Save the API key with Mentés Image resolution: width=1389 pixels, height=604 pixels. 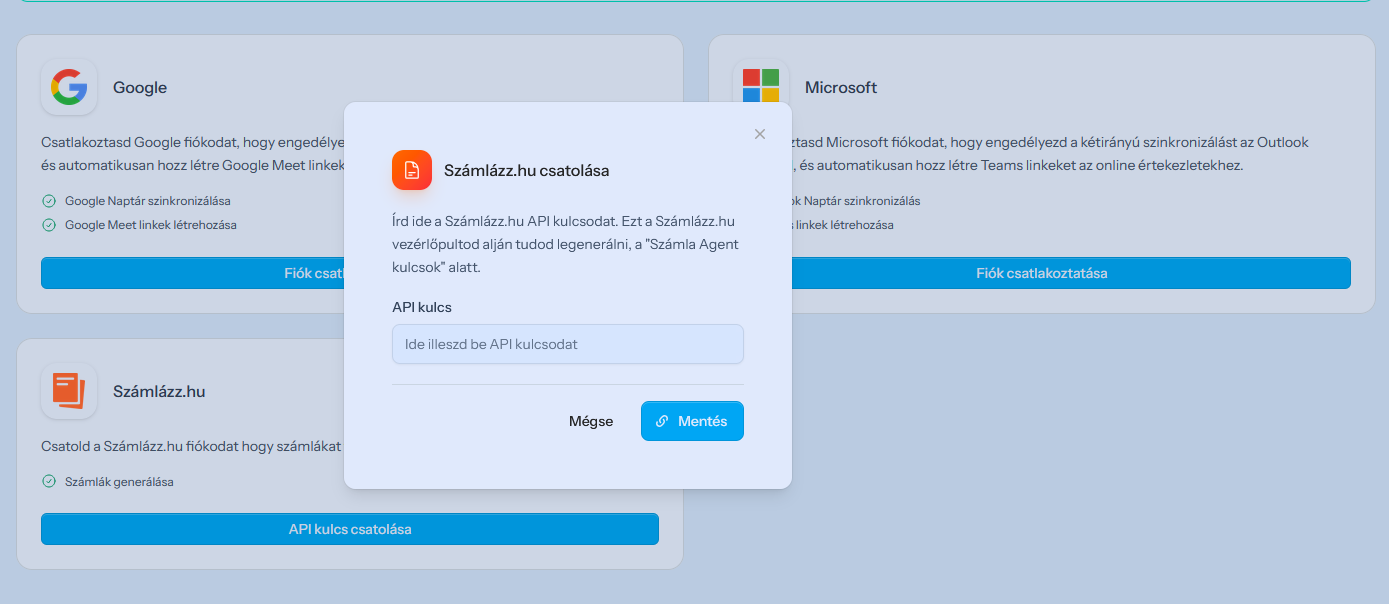(x=692, y=421)
